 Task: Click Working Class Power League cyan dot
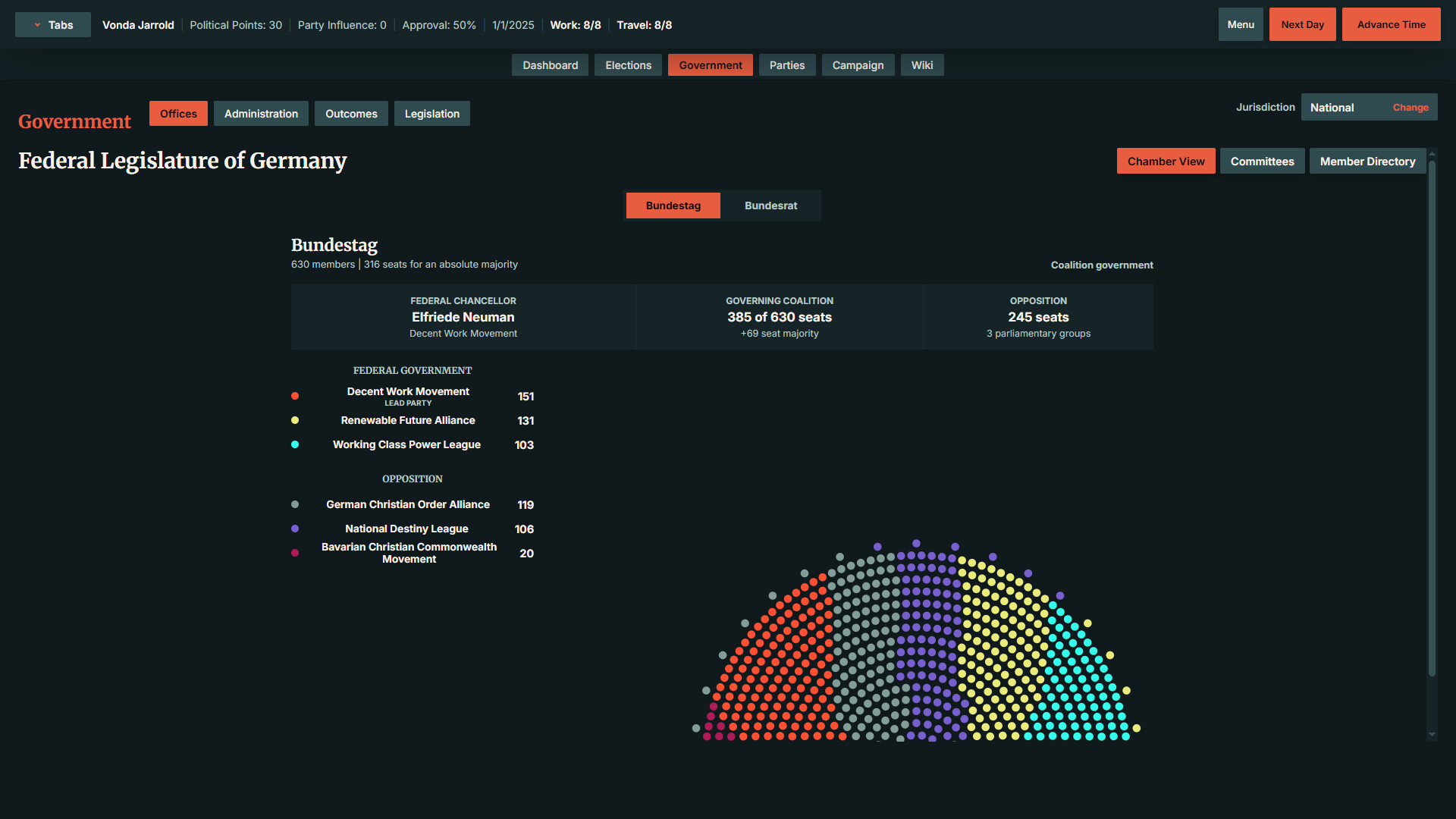pos(295,444)
